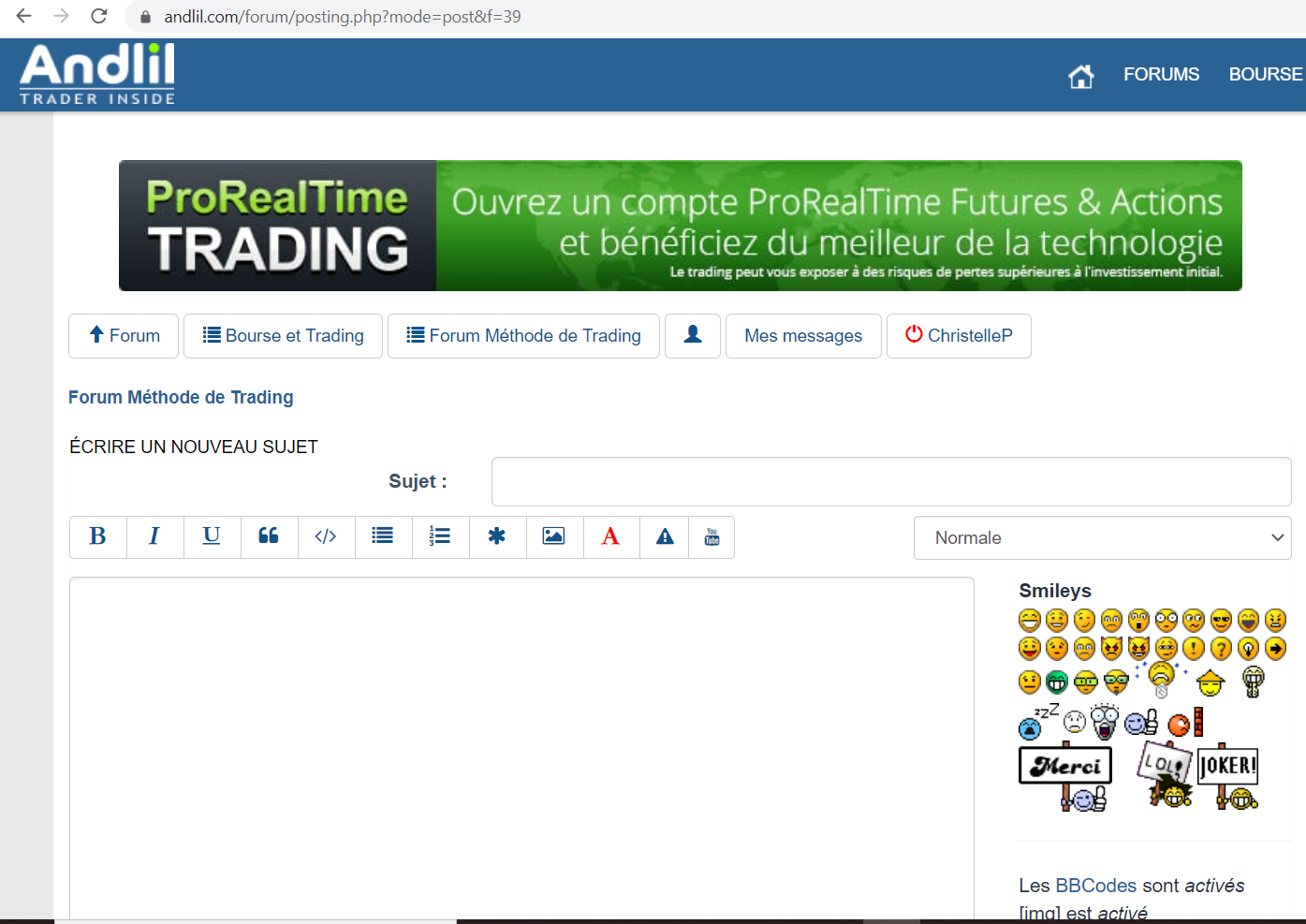Image resolution: width=1306 pixels, height=924 pixels.
Task: Insert the smiley surrounded by blue stars
Action: pyautogui.click(x=1161, y=678)
